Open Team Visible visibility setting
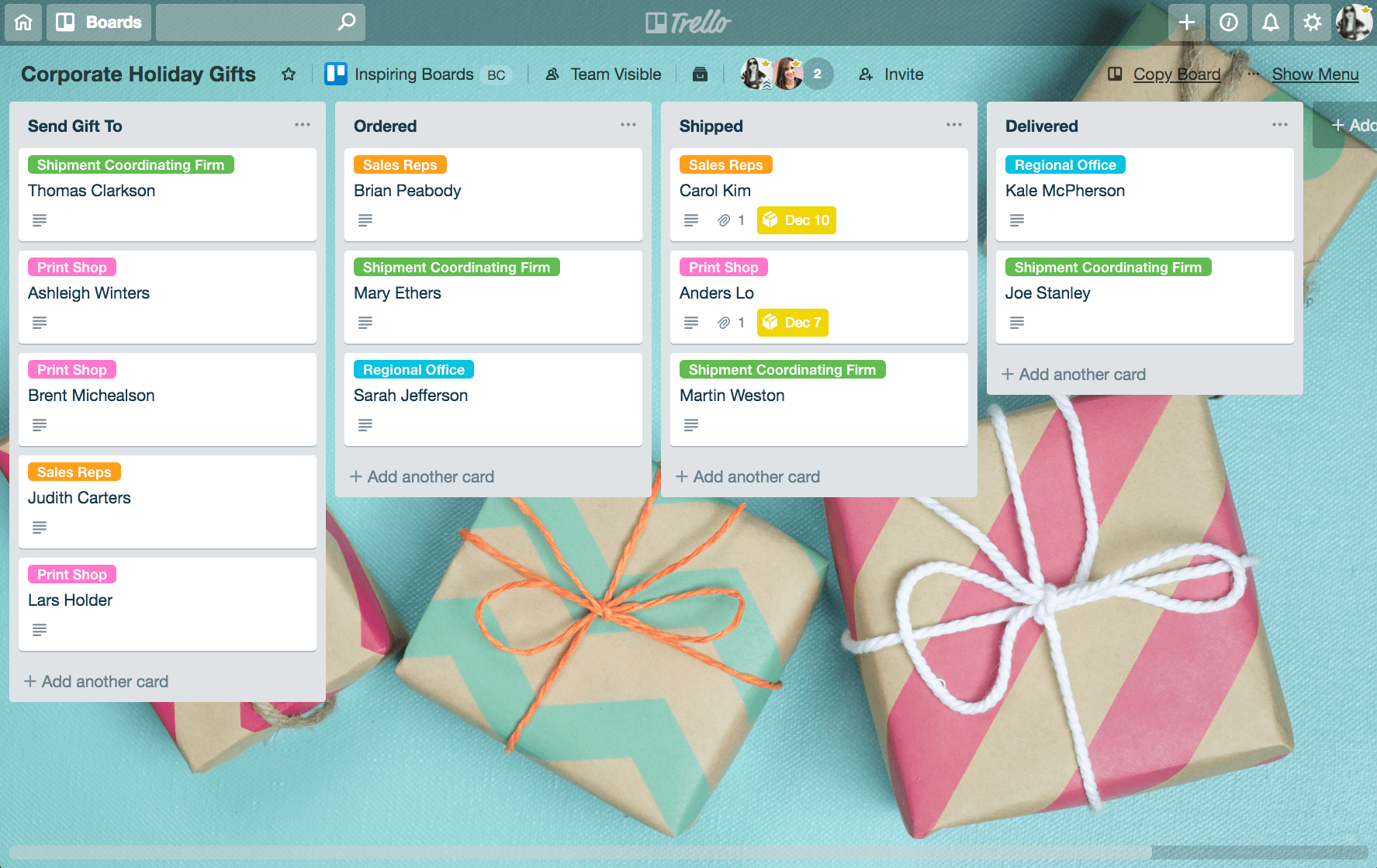The image size is (1377, 868). click(x=604, y=74)
